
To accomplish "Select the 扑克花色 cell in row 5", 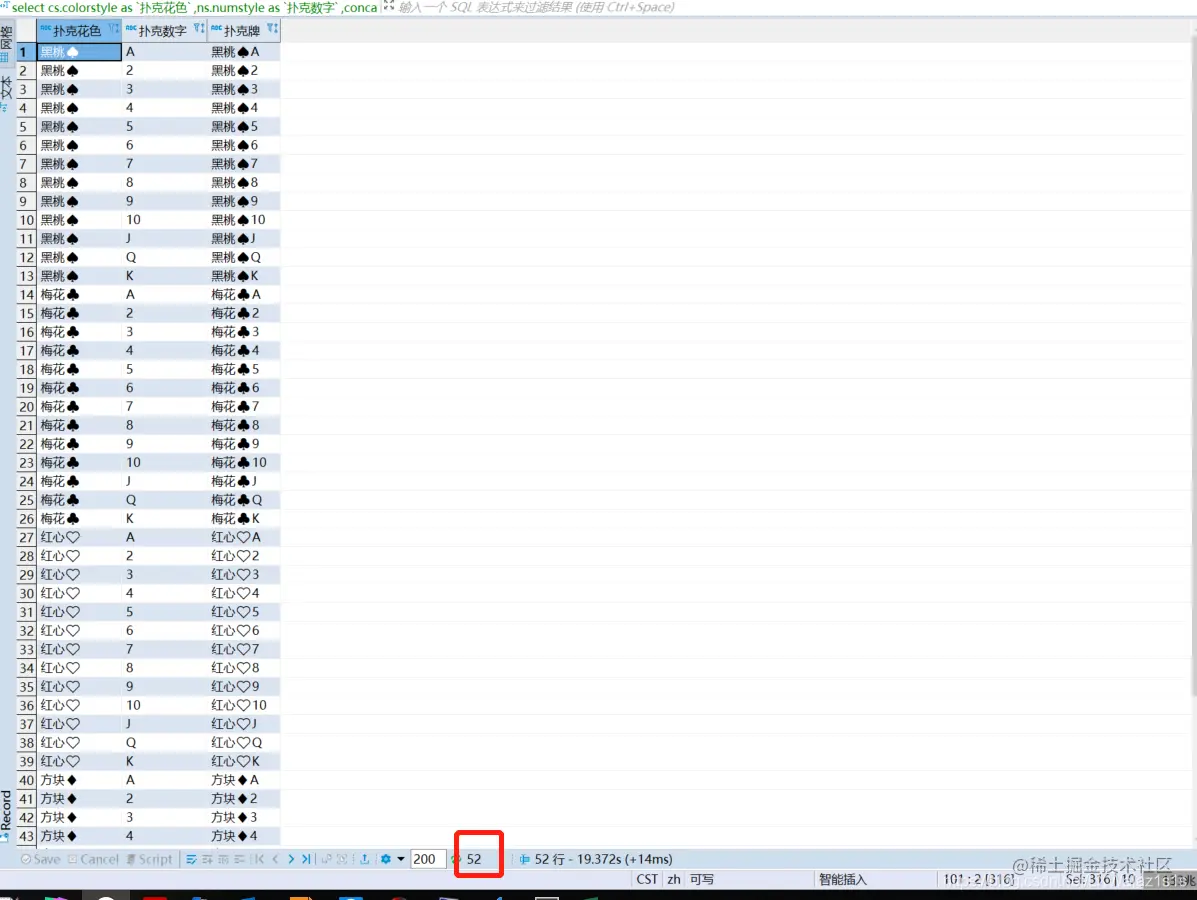I will tap(79, 127).
